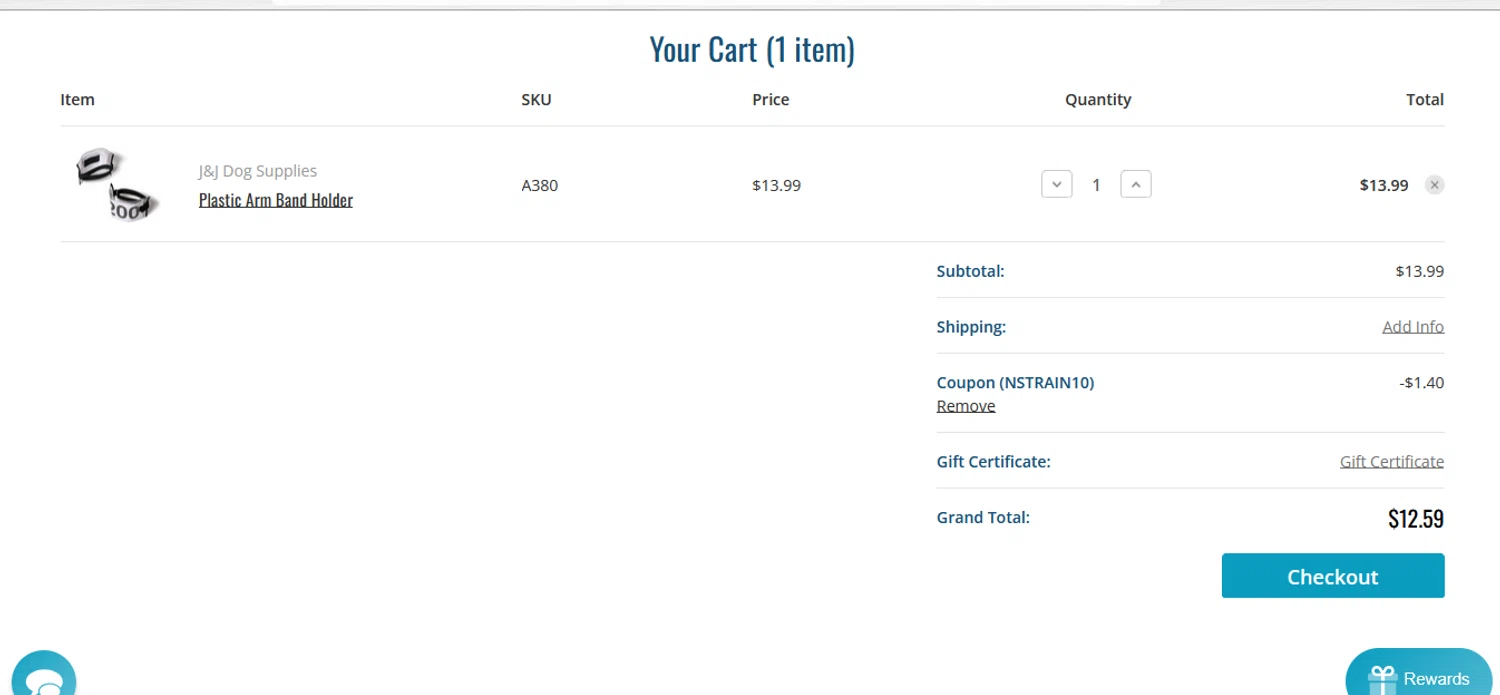Click the Item column header
This screenshot has width=1500, height=695.
pyautogui.click(x=77, y=99)
